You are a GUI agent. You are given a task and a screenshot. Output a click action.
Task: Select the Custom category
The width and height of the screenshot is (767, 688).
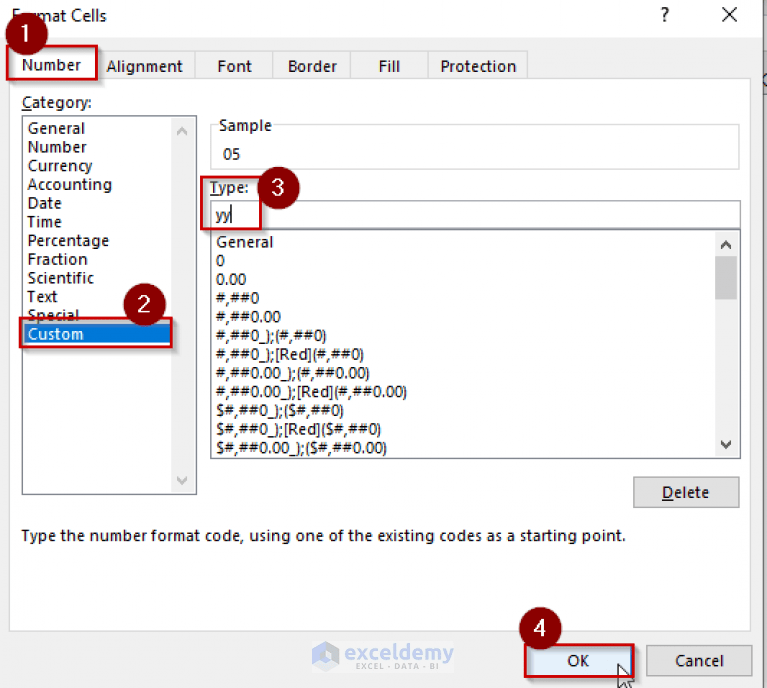pyautogui.click(x=97, y=334)
